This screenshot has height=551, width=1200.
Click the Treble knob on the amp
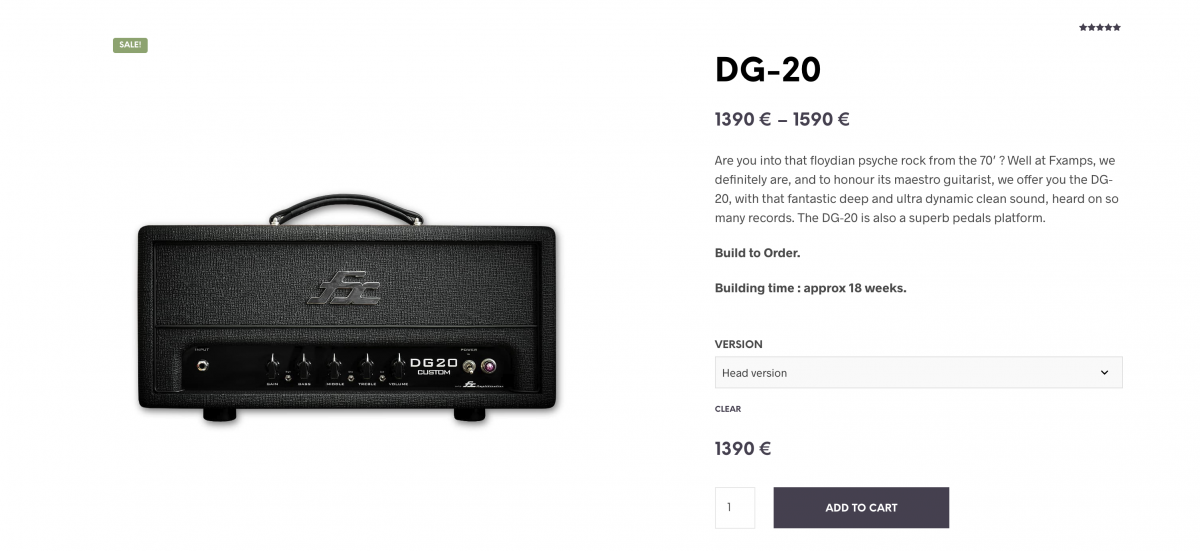[x=367, y=366]
